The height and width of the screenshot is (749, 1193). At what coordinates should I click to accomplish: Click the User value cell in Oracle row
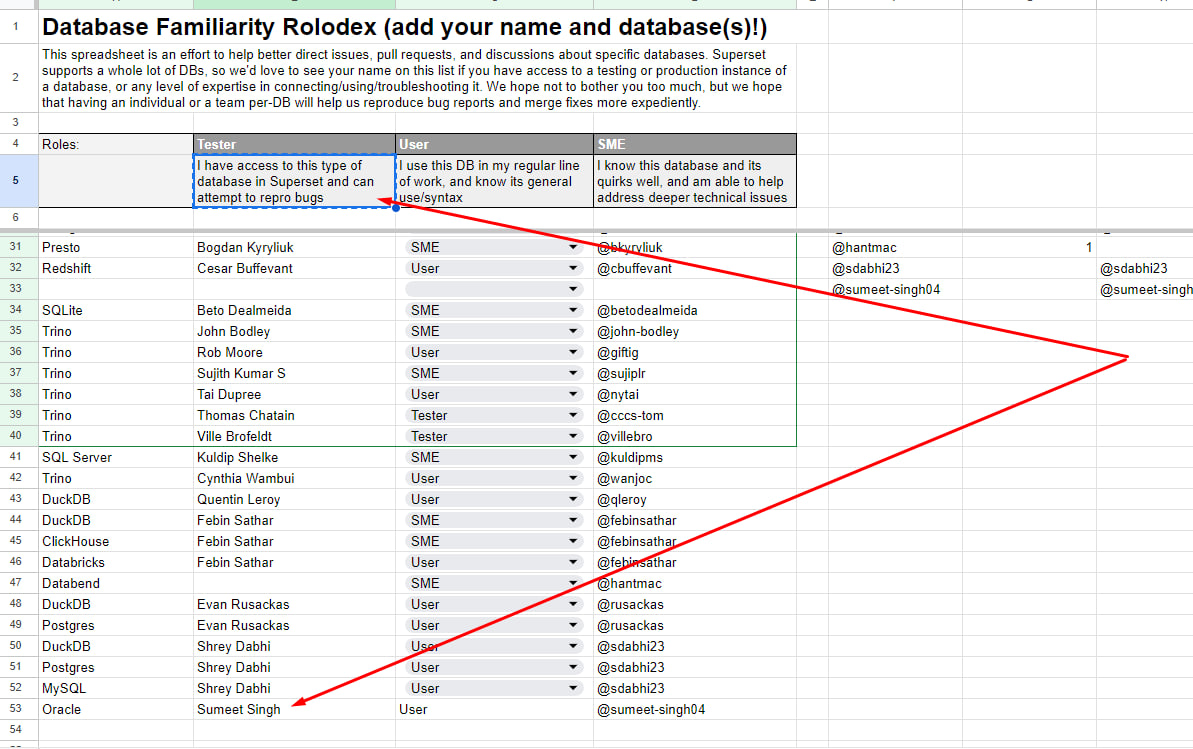point(495,709)
